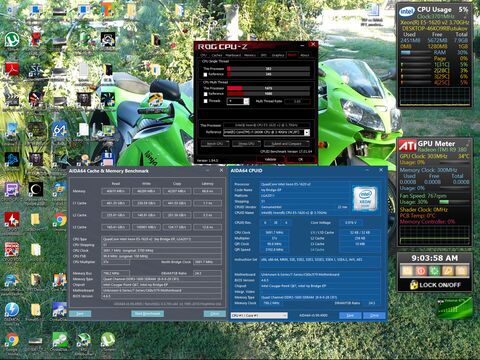Viewport: 480px width, 360px height.
Task: Click Save in the AIDA64 CPUID window
Action: coord(350,315)
